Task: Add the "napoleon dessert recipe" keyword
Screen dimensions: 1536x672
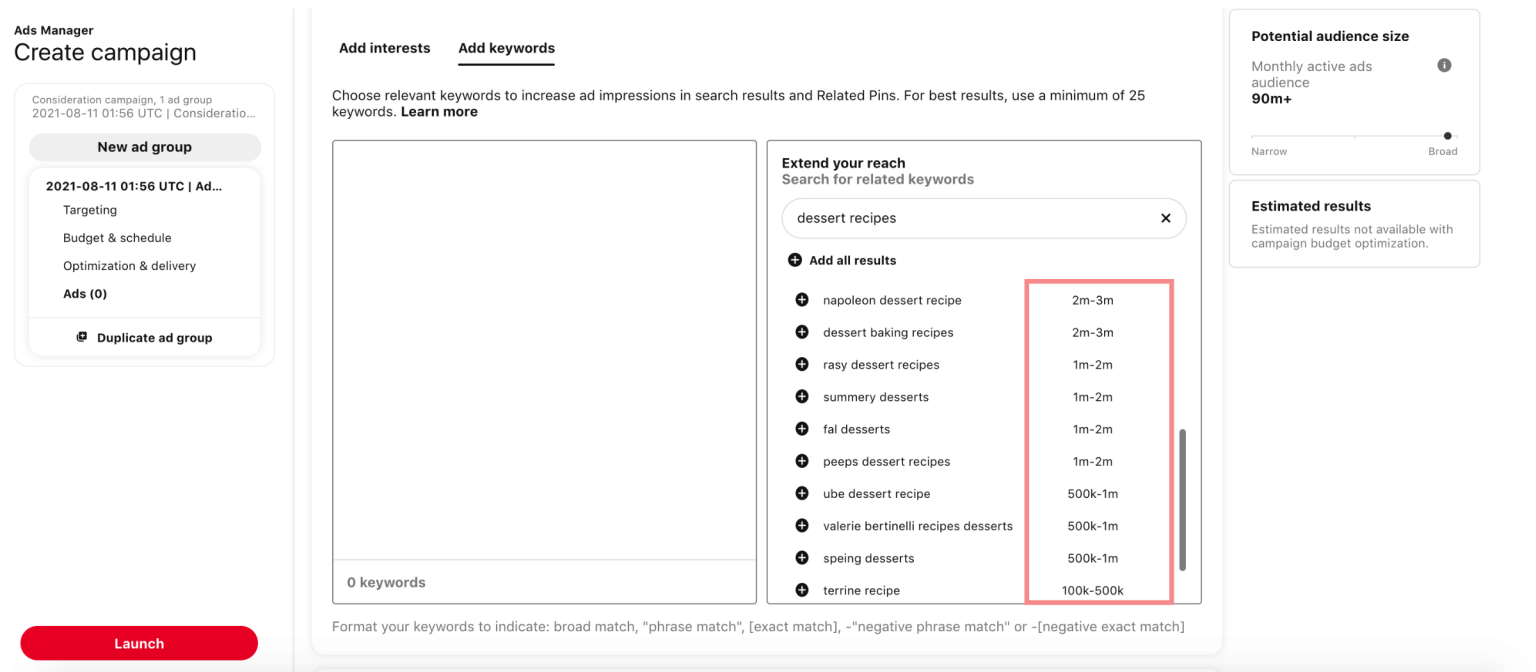Action: (801, 299)
